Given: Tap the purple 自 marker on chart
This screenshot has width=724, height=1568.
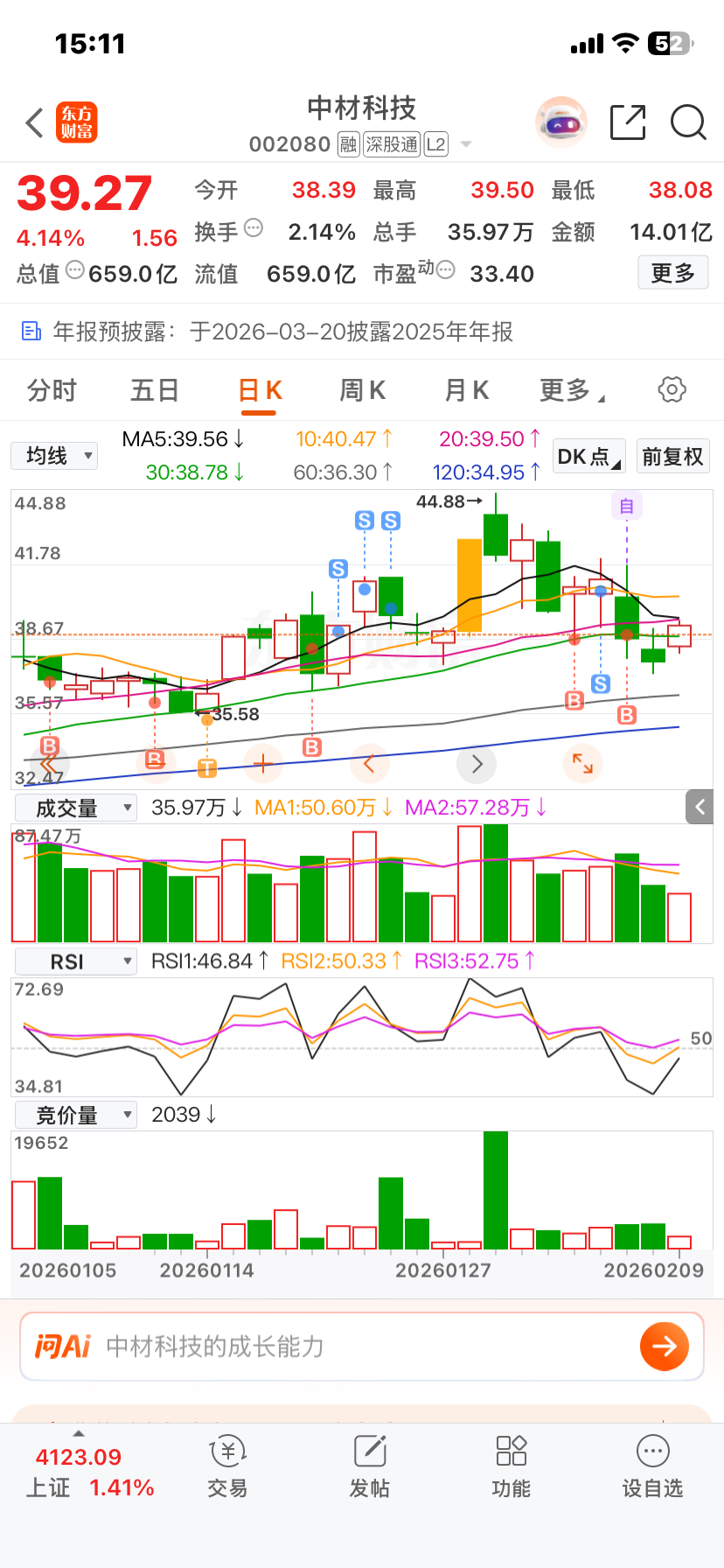Looking at the screenshot, I should [626, 505].
